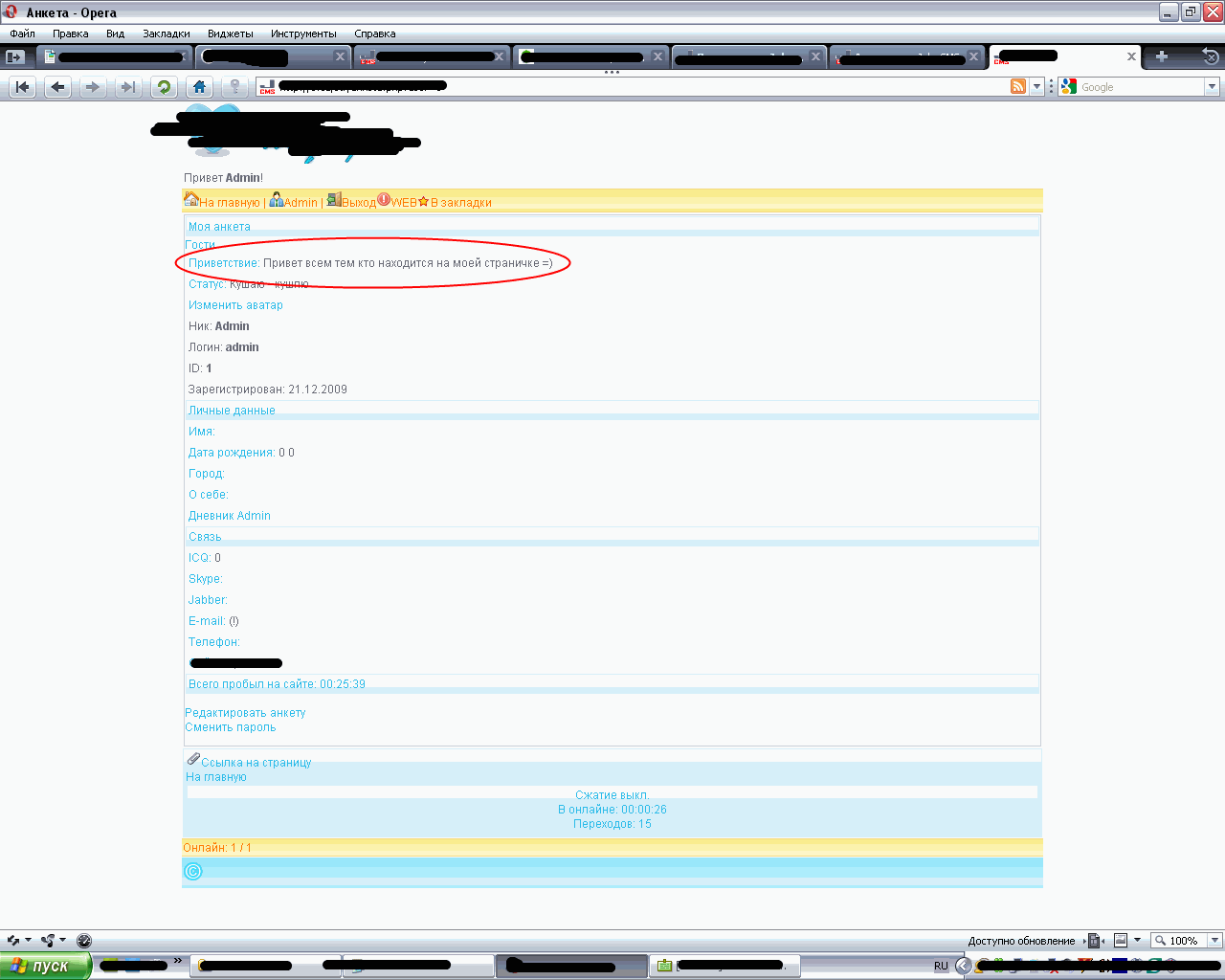
Task: Click the house icon beside На главную
Action: 191,199
